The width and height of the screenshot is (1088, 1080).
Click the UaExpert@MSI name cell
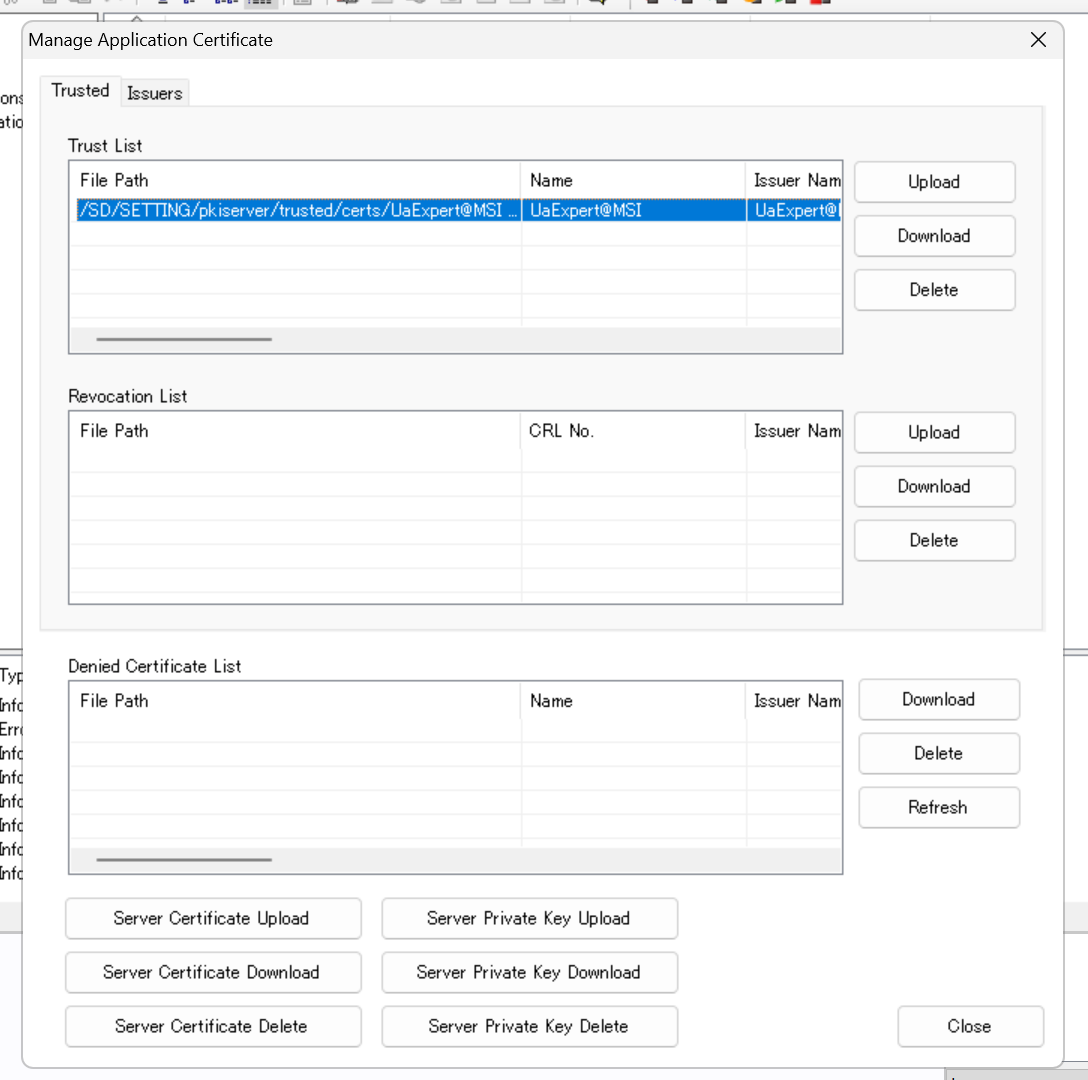click(634, 210)
